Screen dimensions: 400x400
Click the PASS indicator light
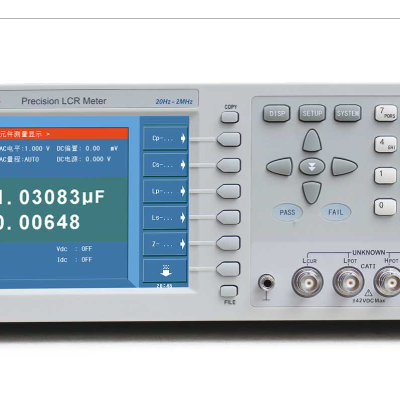(x=287, y=213)
